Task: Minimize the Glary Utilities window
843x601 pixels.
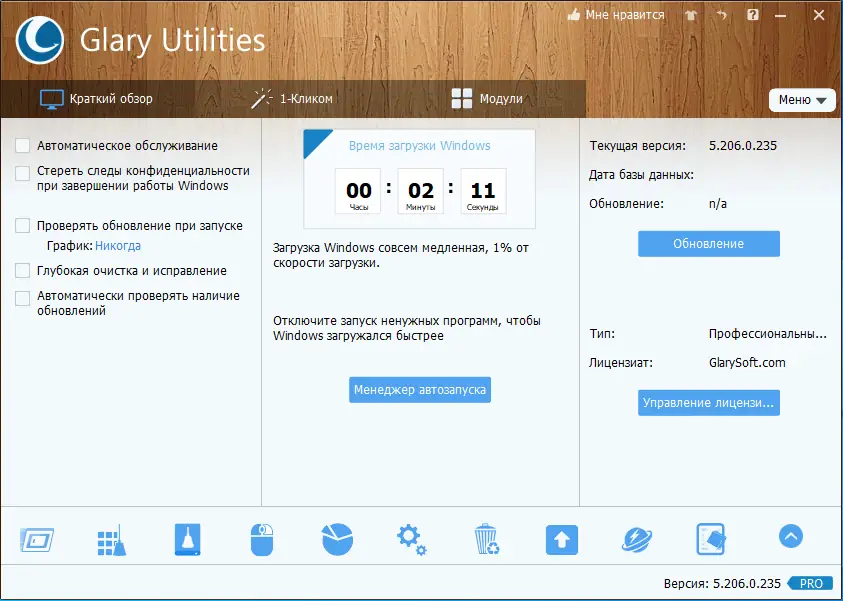Action: point(781,16)
